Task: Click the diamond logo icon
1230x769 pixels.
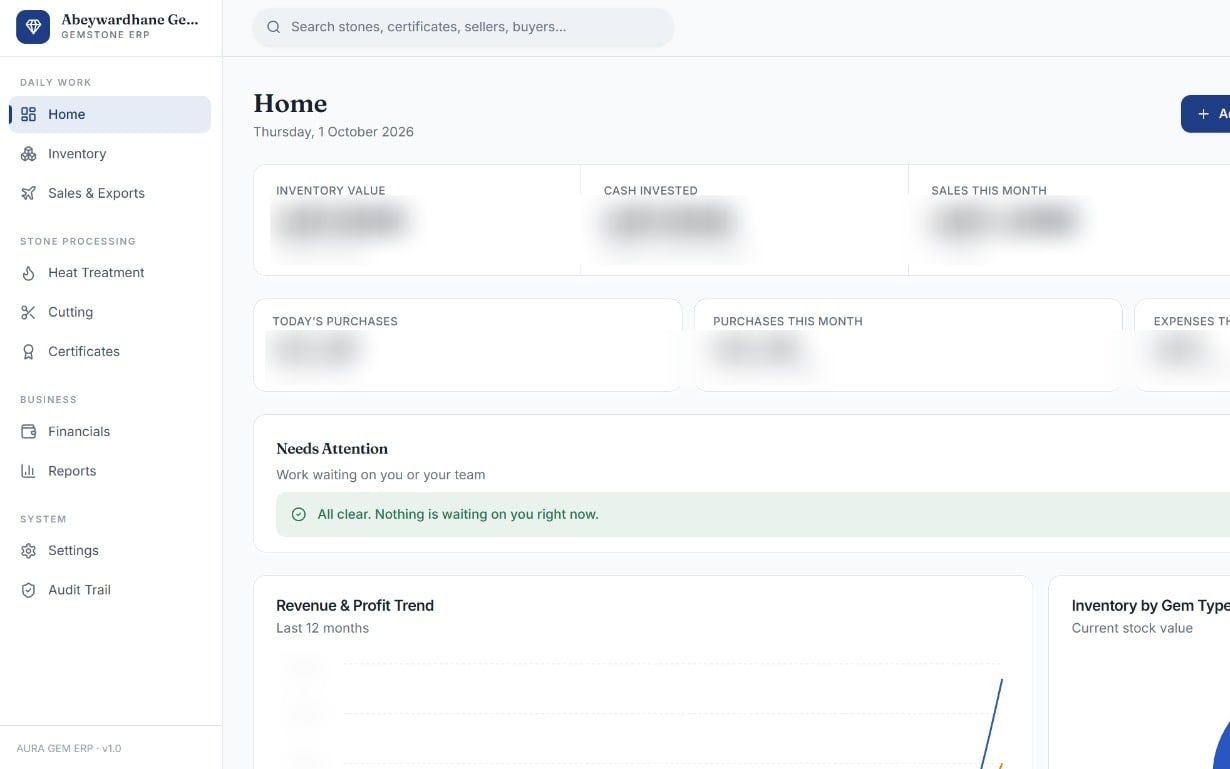Action: click(x=33, y=27)
